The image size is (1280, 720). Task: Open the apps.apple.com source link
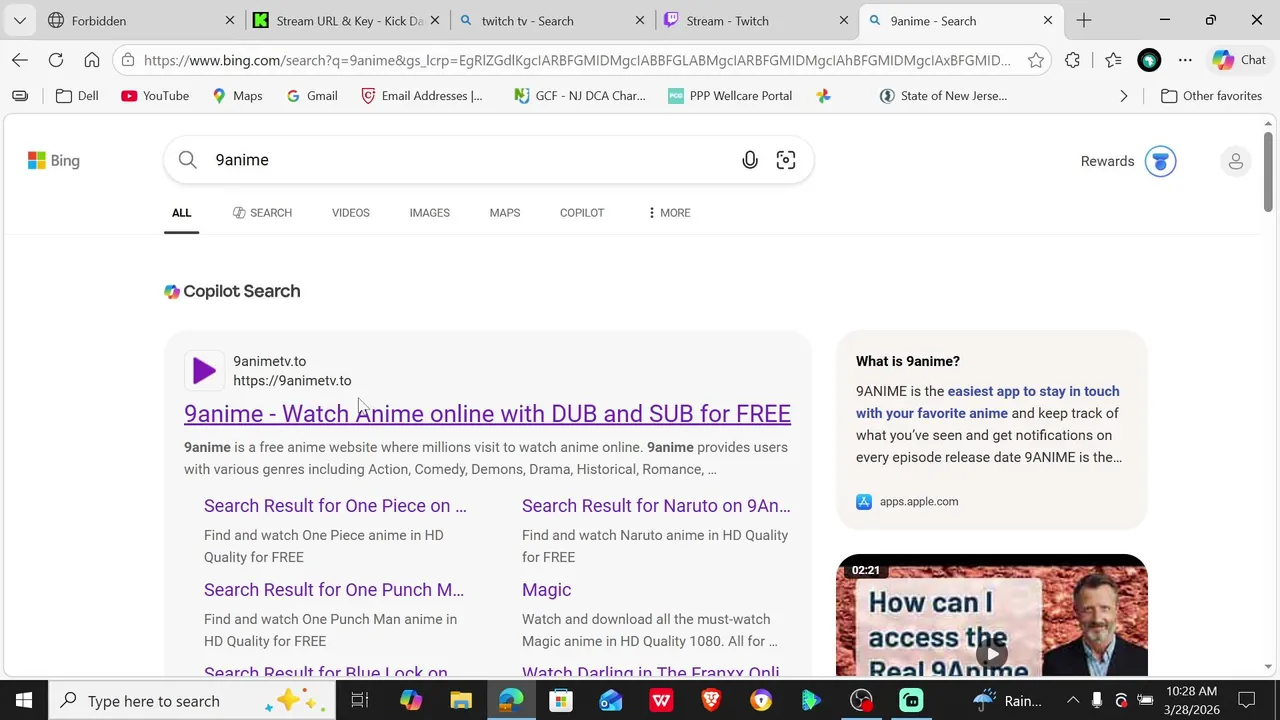[x=907, y=502]
